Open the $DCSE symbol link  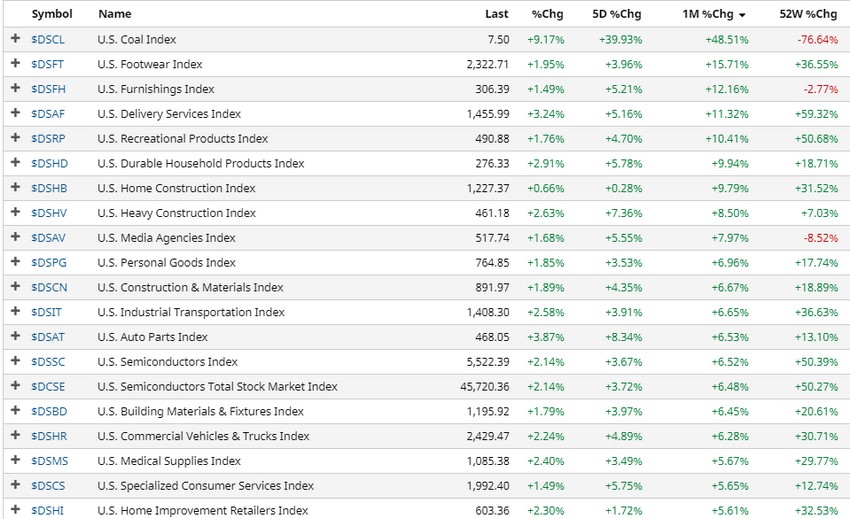48,387
